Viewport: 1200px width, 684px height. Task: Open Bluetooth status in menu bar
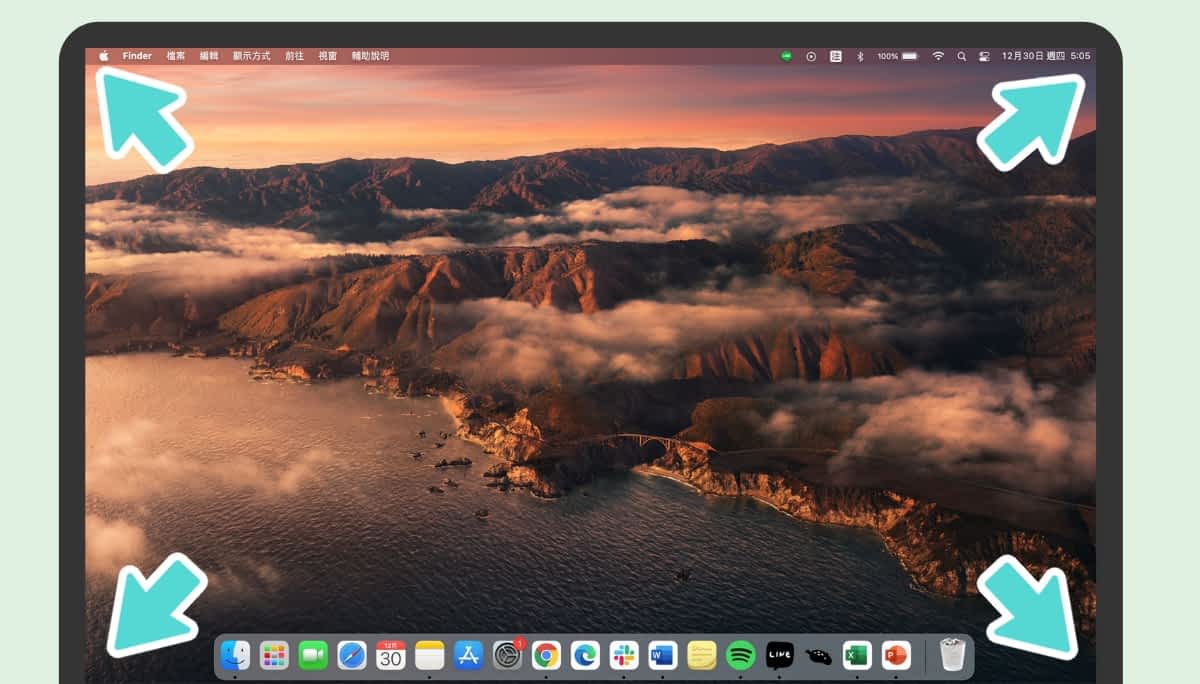860,56
